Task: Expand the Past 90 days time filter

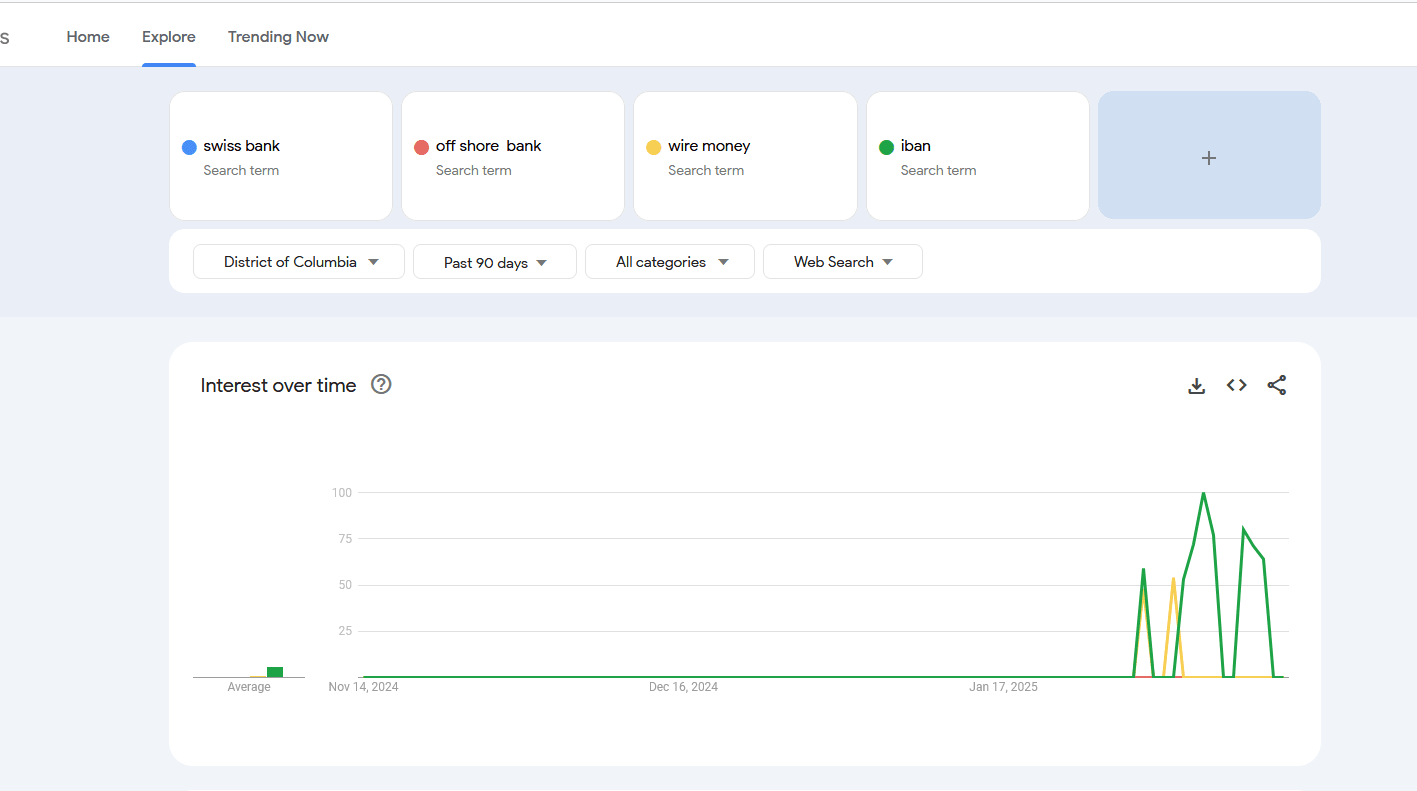Action: [x=495, y=262]
